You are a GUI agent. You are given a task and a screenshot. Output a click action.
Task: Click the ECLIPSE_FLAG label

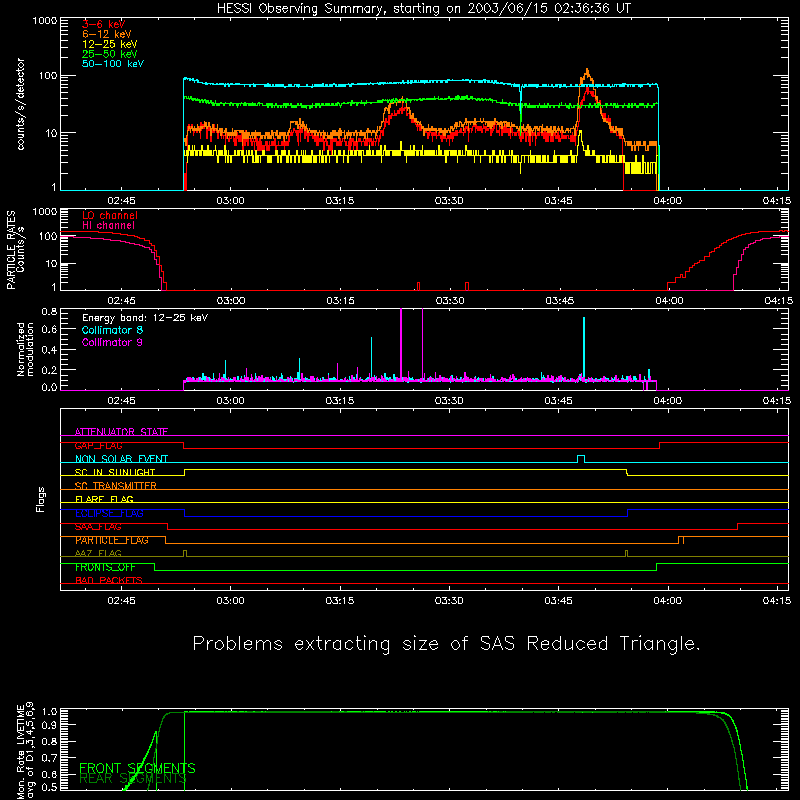(109, 513)
